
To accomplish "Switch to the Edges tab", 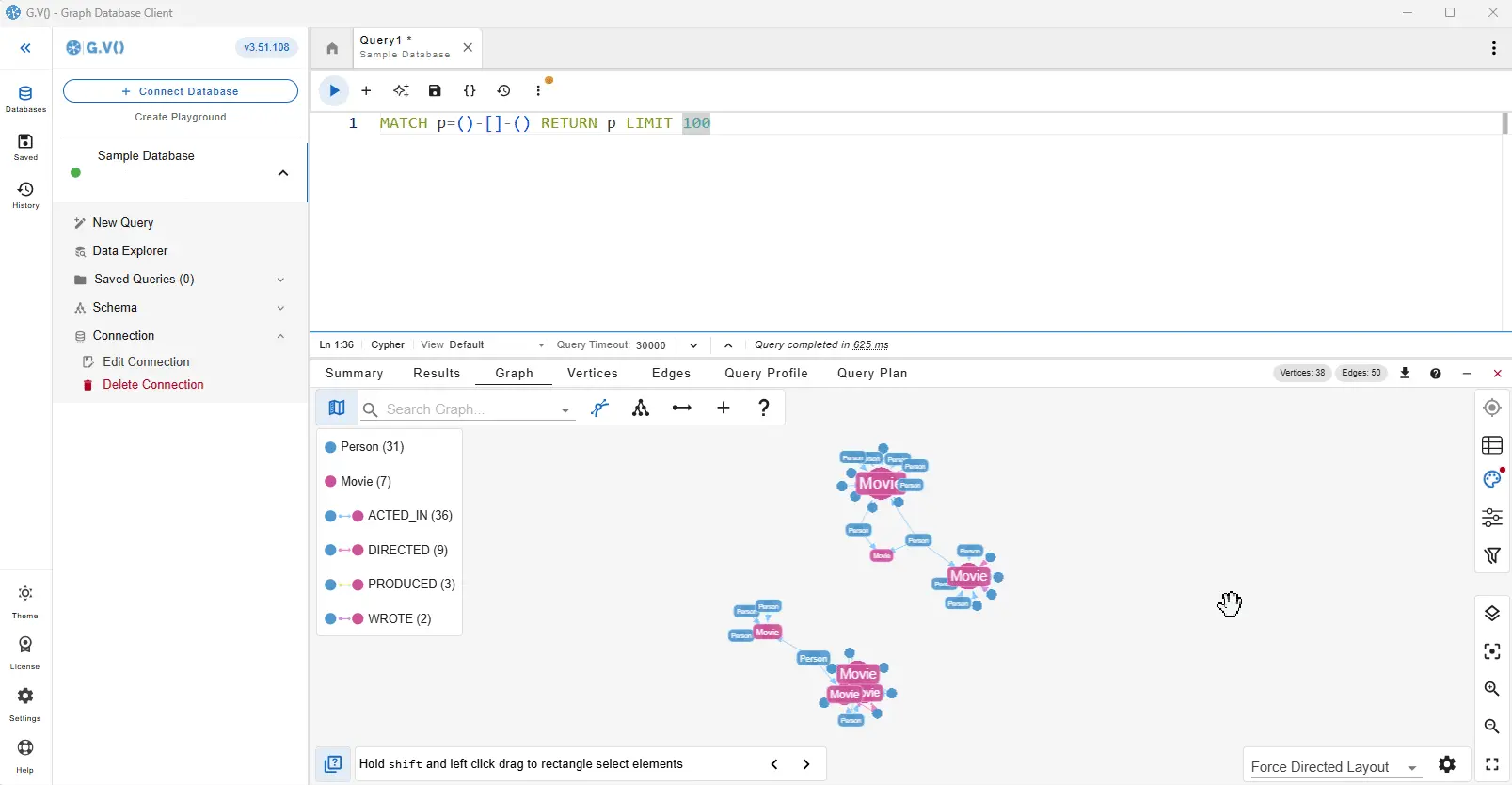I will pyautogui.click(x=671, y=373).
